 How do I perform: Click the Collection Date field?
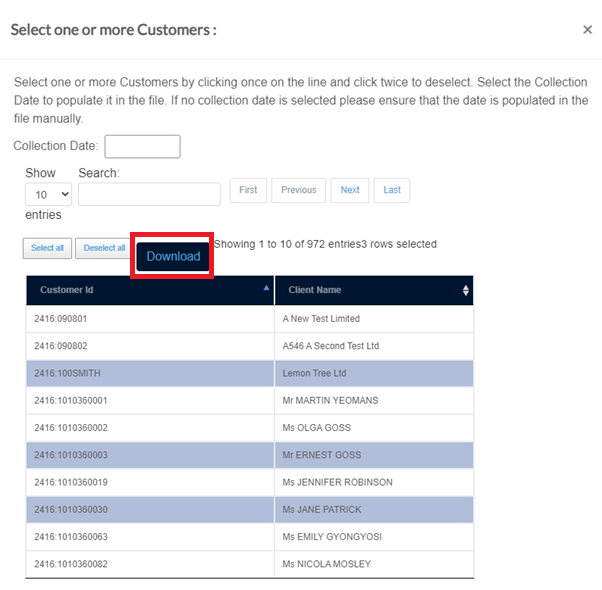pos(142,146)
